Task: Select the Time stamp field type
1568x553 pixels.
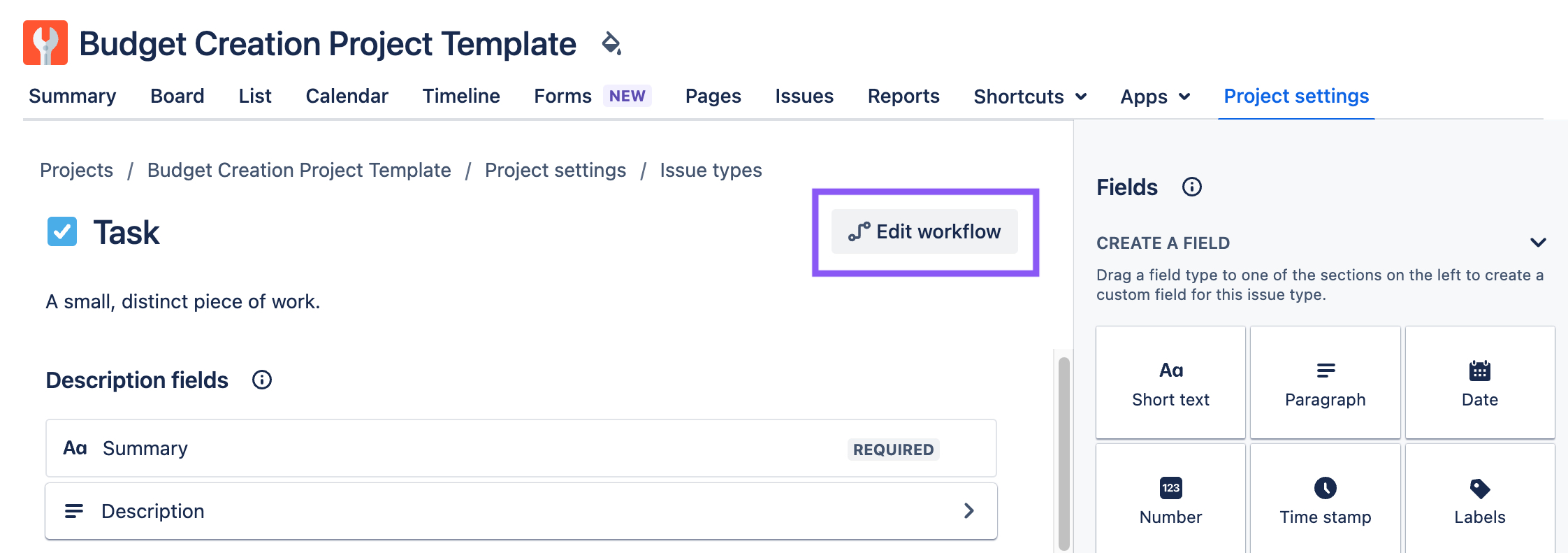Action: coord(1325,500)
